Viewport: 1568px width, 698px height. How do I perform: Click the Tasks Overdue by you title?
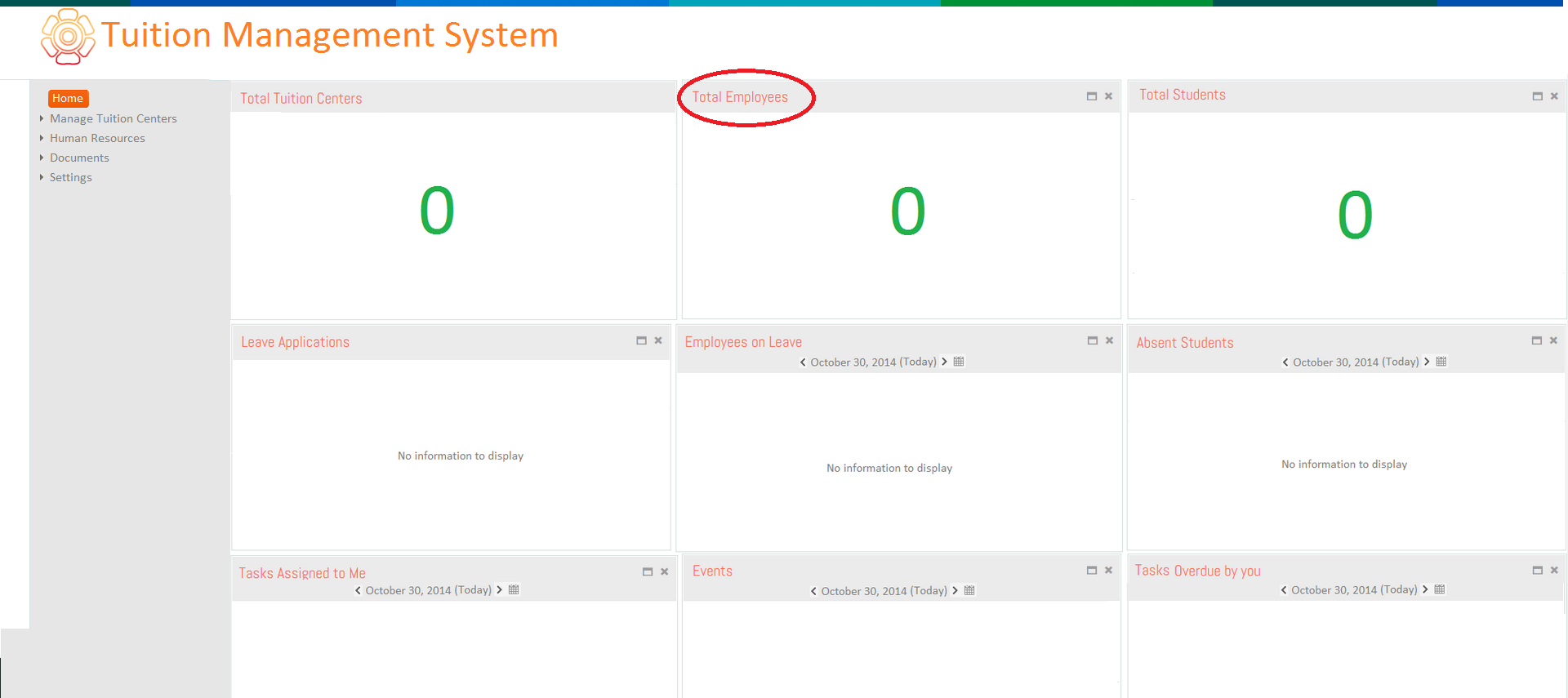click(x=1197, y=571)
